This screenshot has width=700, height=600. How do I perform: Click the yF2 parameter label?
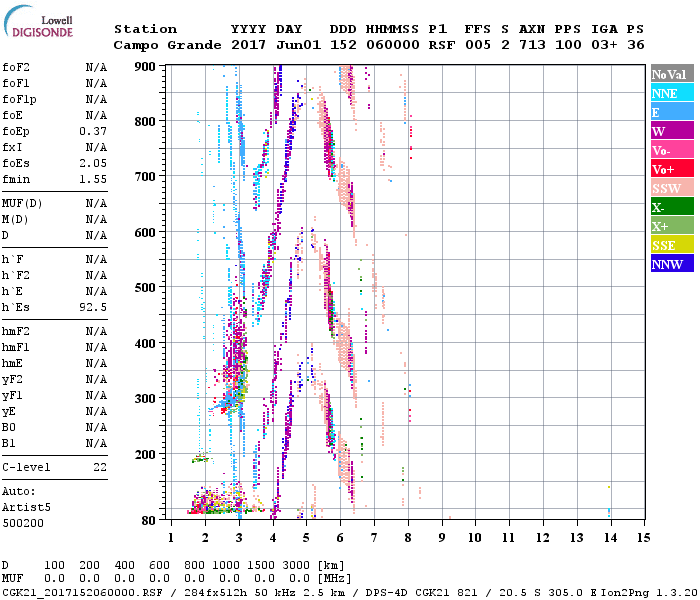click(x=12, y=379)
